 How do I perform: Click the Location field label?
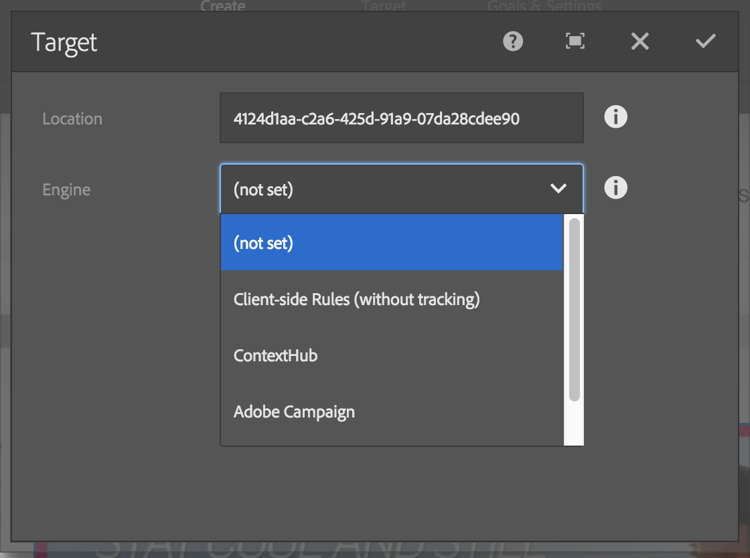coord(72,118)
